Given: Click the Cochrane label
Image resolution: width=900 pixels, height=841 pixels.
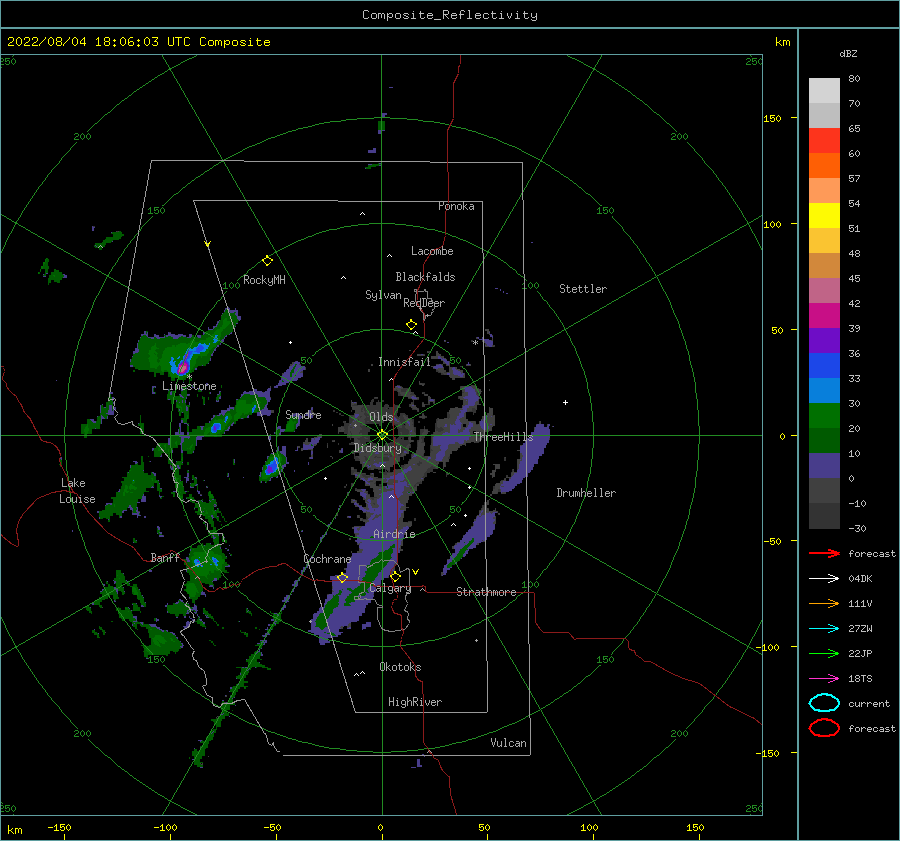Looking at the screenshot, I should [x=327, y=559].
